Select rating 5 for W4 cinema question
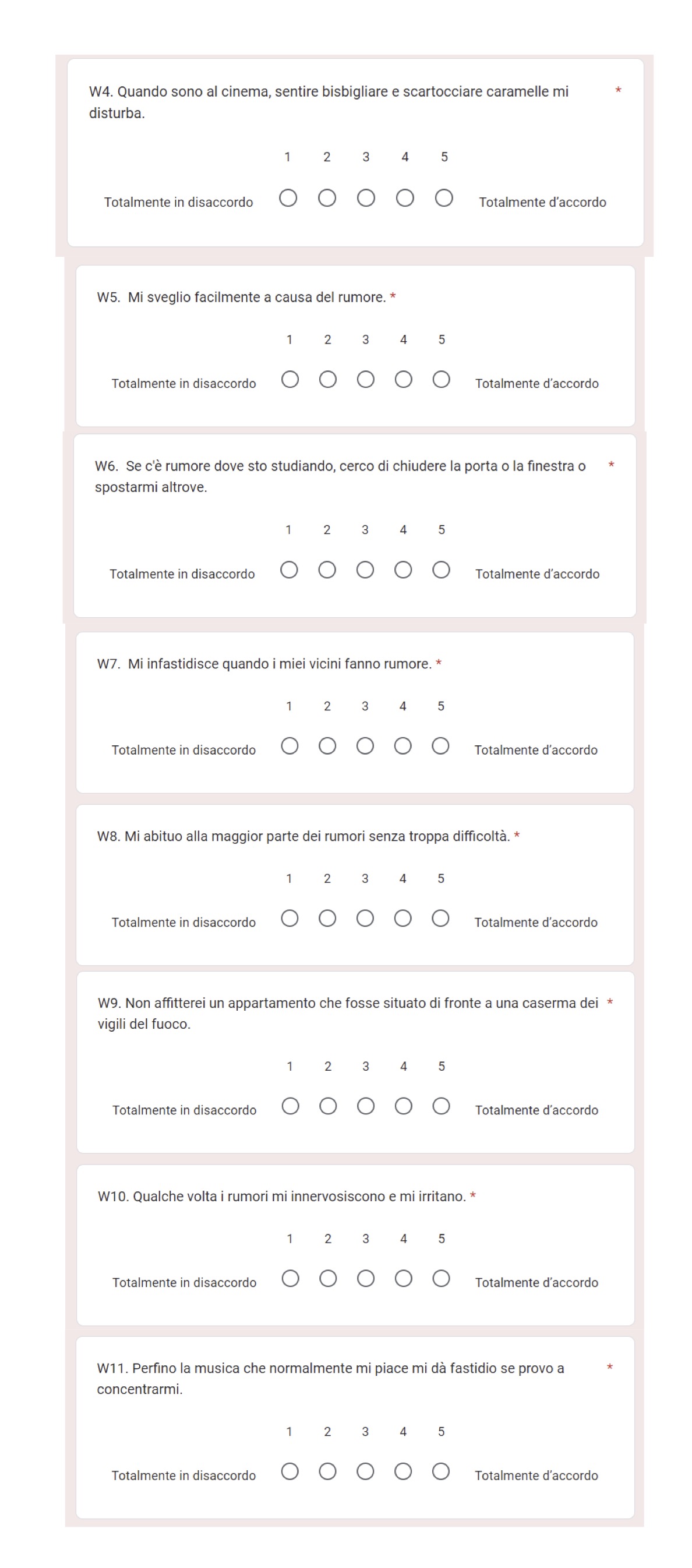The height and width of the screenshot is (1568, 692). click(x=444, y=198)
